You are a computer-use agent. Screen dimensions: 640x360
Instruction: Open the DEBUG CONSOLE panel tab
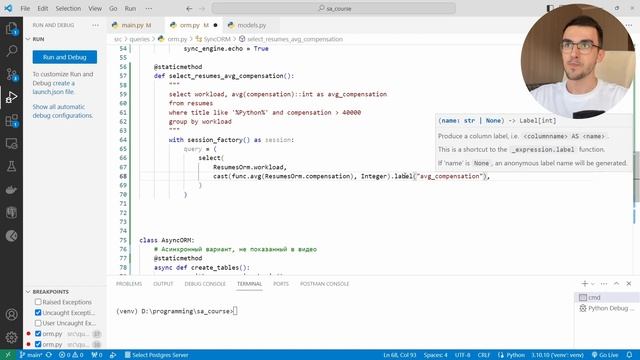point(205,284)
